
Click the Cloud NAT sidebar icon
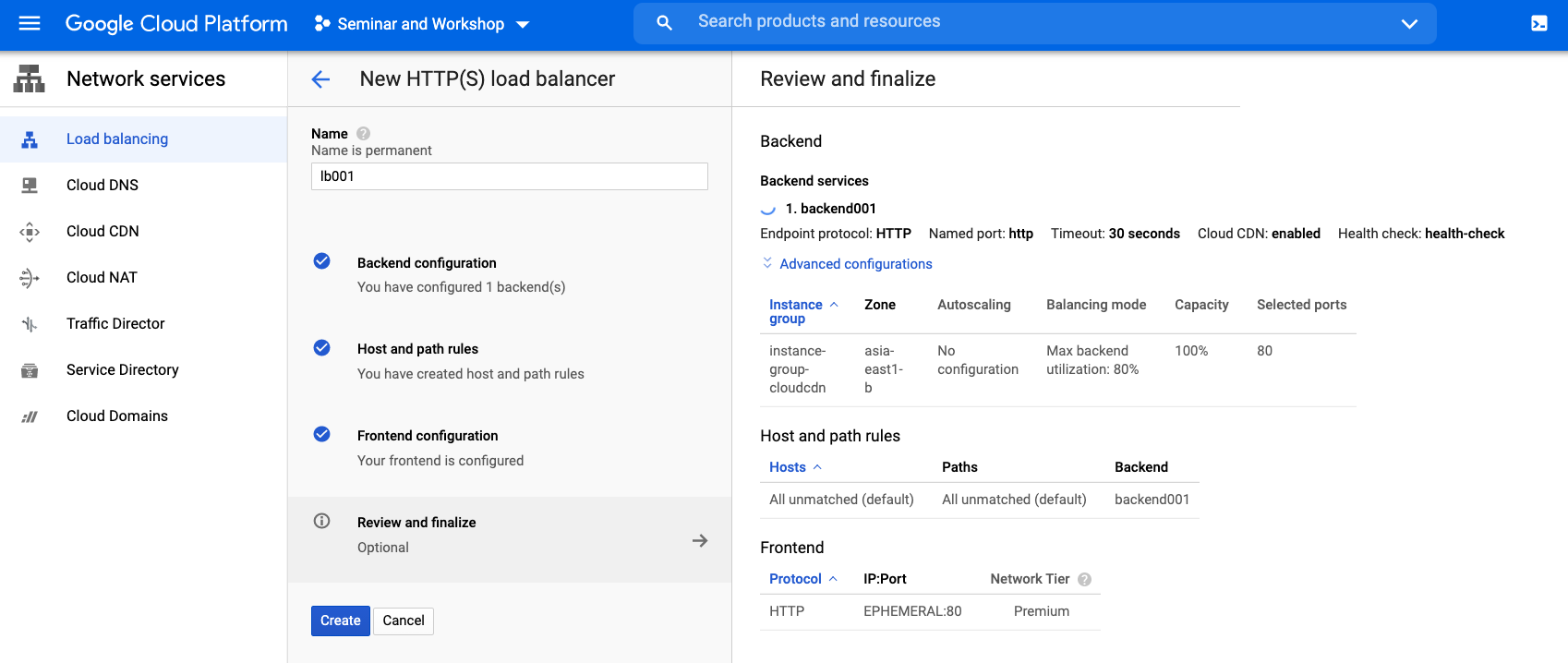pos(30,278)
